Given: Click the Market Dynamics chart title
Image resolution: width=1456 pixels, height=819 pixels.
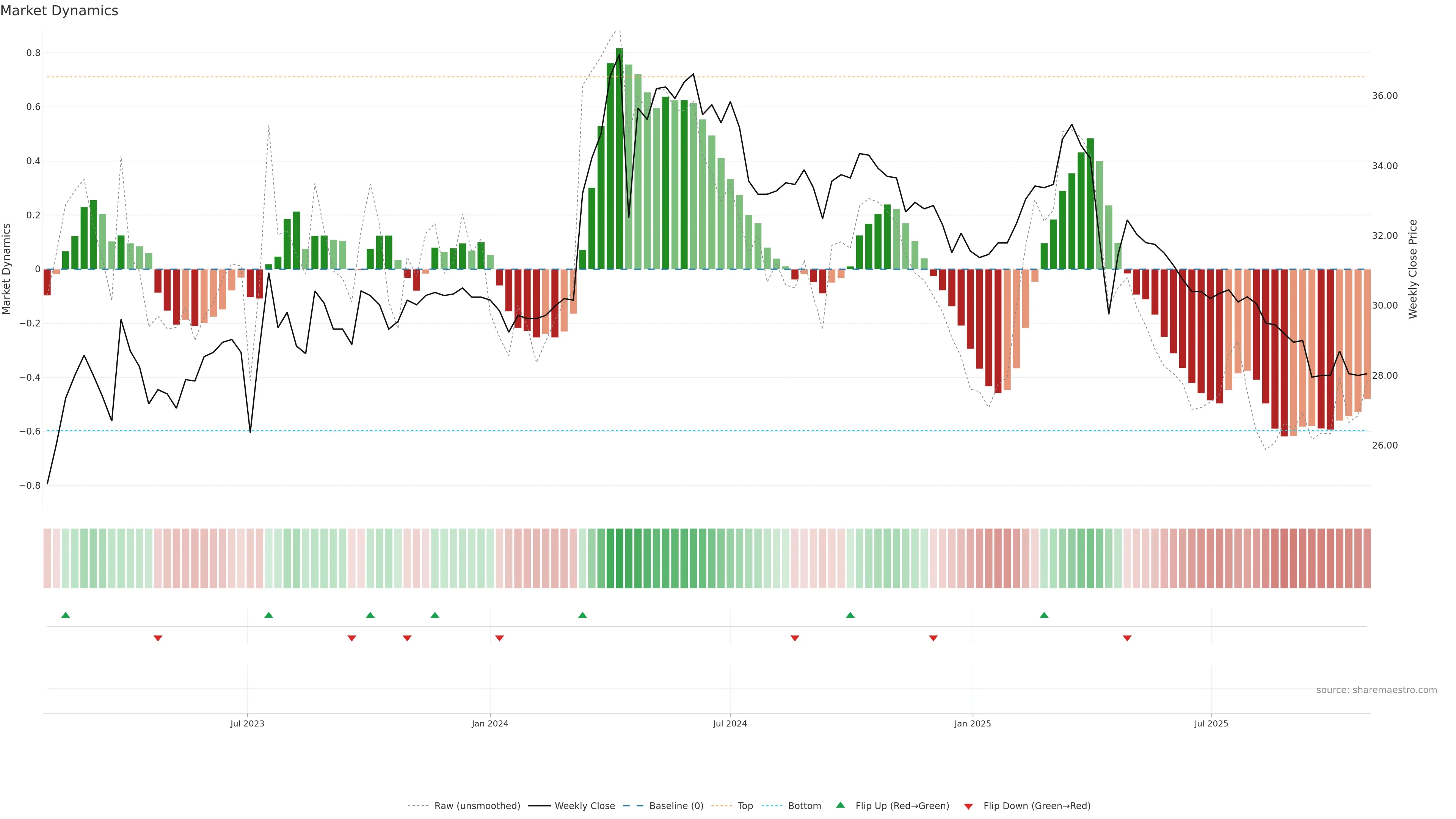Looking at the screenshot, I should click(60, 11).
